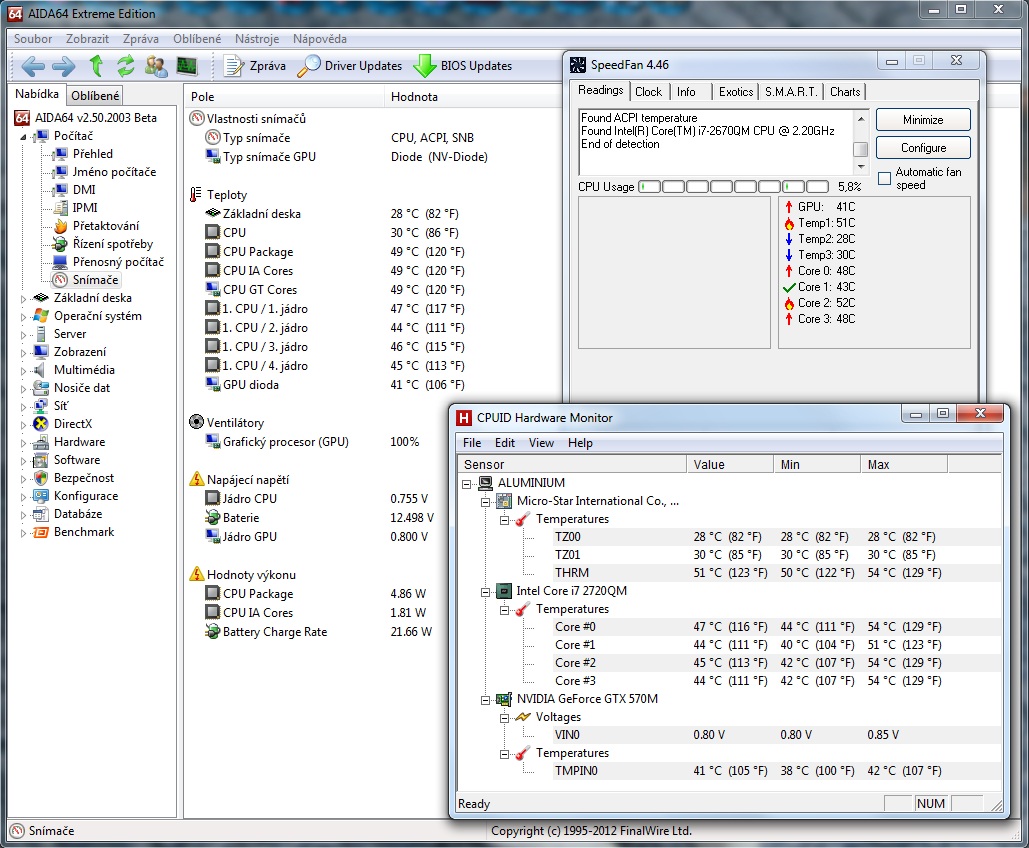The width and height of the screenshot is (1029, 848).
Task: Open the Zpráva report toolbar button
Action: tap(255, 66)
